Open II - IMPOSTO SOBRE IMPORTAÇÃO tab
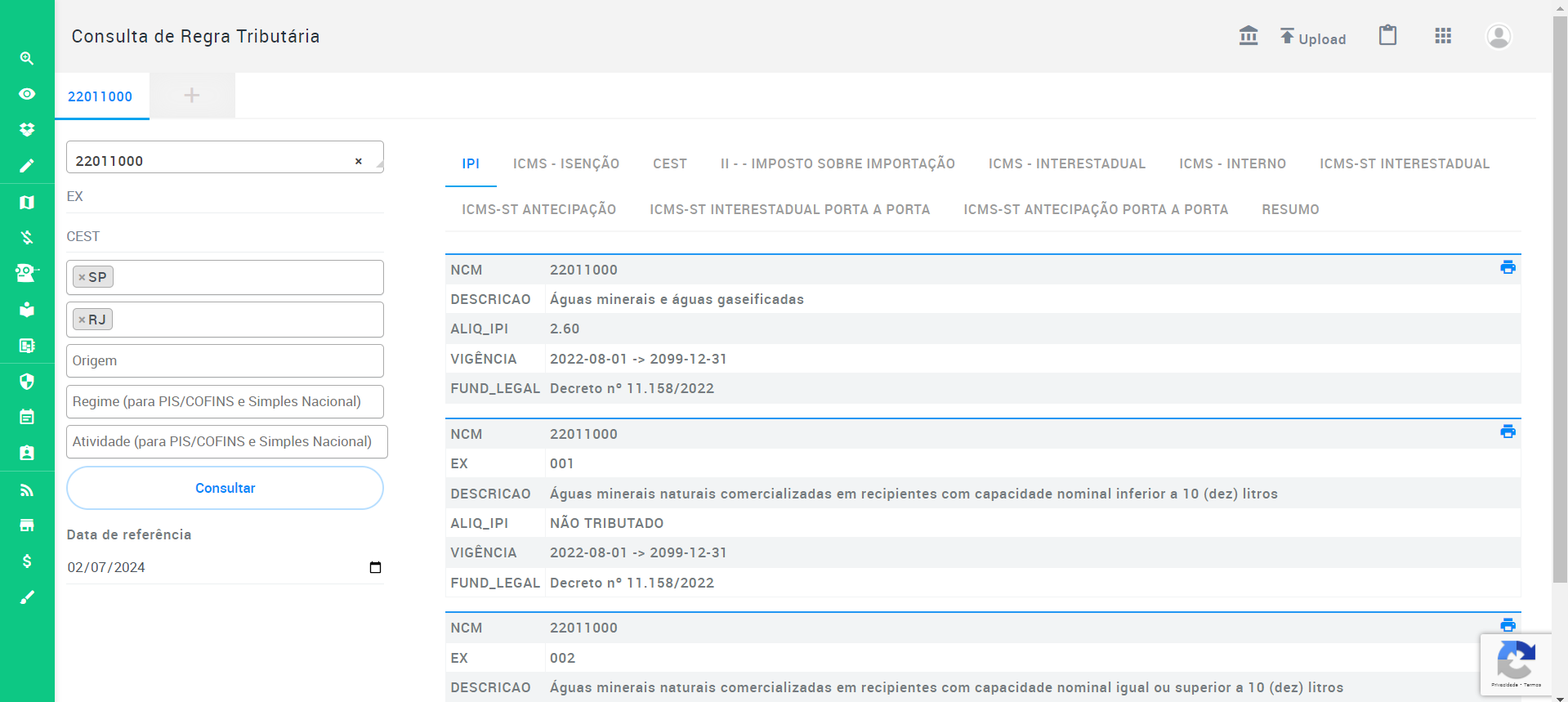The height and width of the screenshot is (702, 1568). point(838,163)
